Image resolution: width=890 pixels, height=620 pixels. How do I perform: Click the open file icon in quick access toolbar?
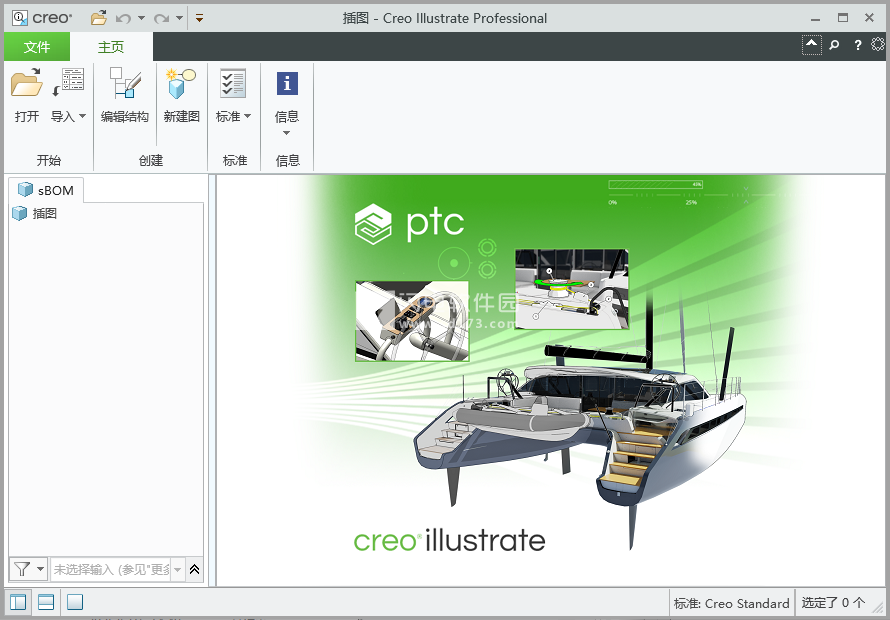point(99,18)
